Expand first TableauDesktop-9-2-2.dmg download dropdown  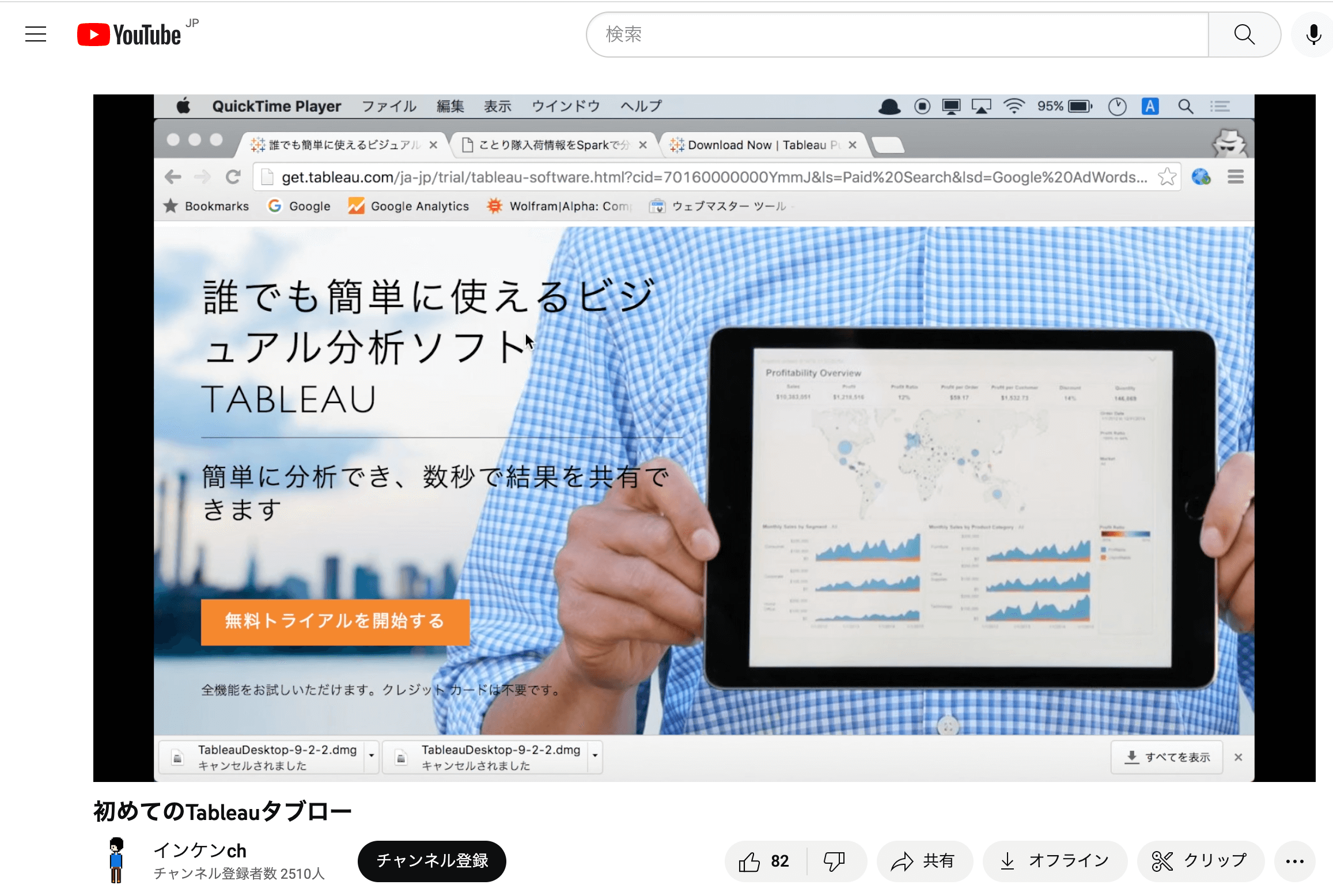tap(372, 757)
